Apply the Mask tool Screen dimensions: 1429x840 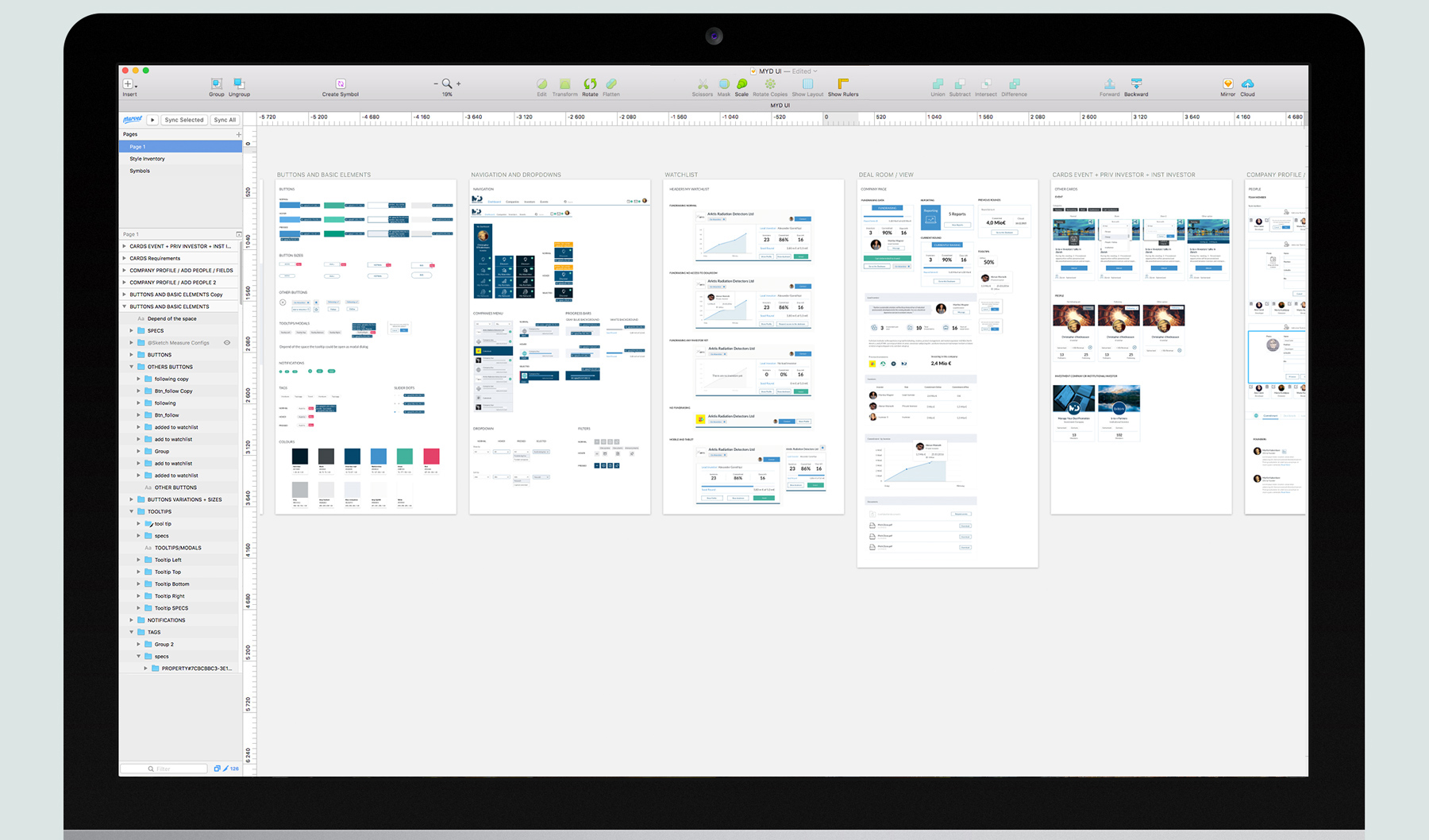click(x=724, y=83)
